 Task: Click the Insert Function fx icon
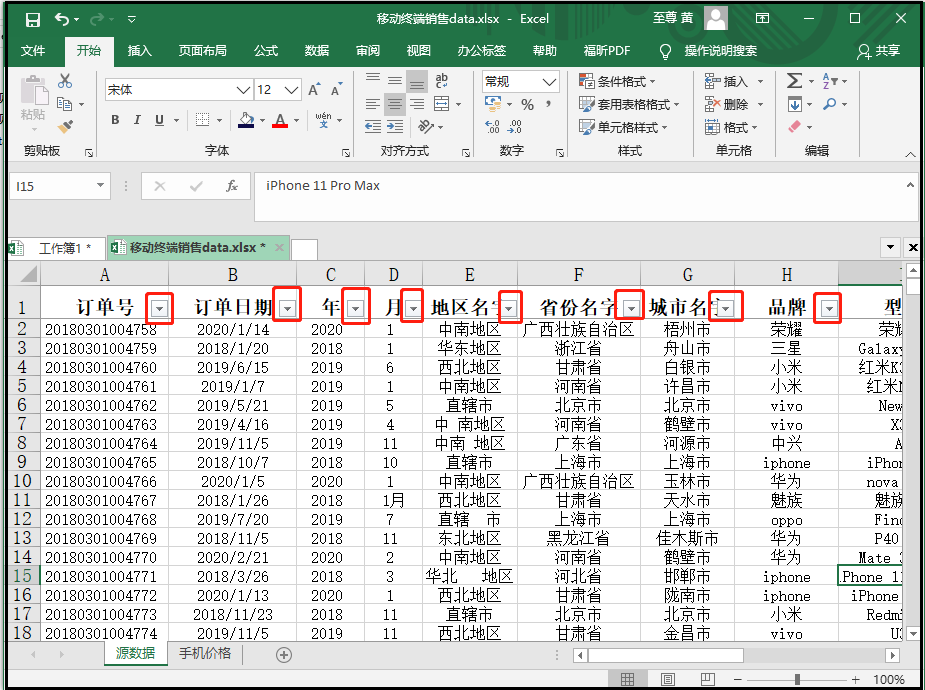[232, 186]
